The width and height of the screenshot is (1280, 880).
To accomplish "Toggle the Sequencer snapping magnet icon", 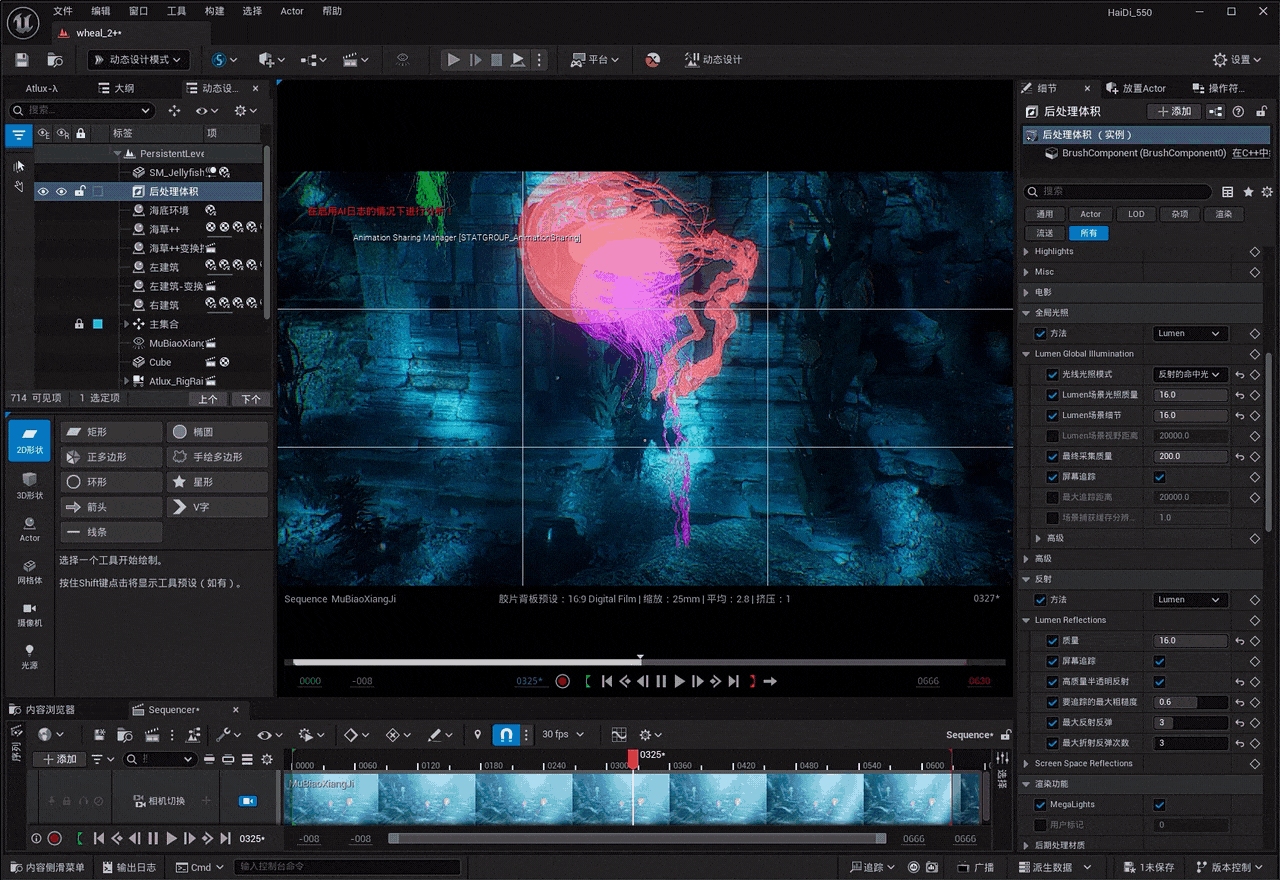I will (506, 735).
